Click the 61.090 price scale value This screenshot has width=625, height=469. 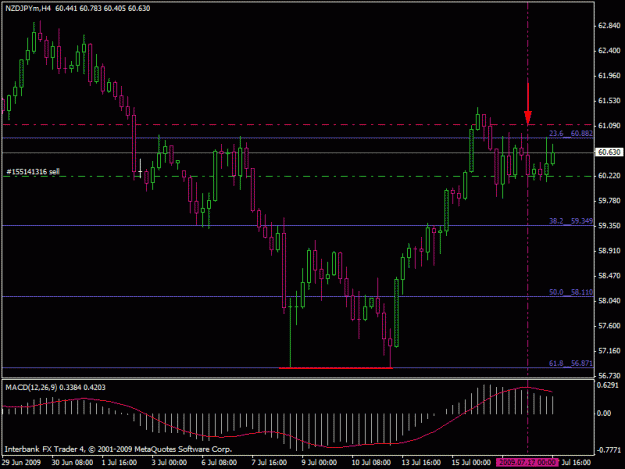(609, 126)
